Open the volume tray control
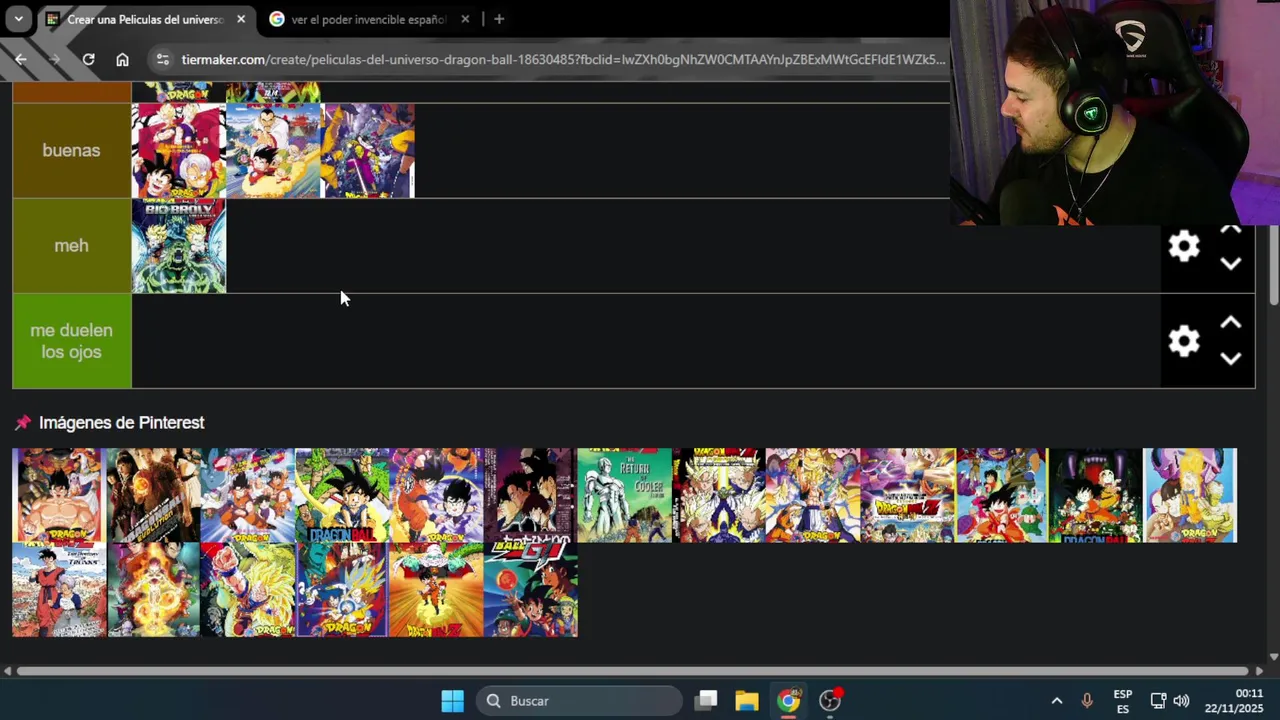This screenshot has height=720, width=1280. click(x=1181, y=701)
